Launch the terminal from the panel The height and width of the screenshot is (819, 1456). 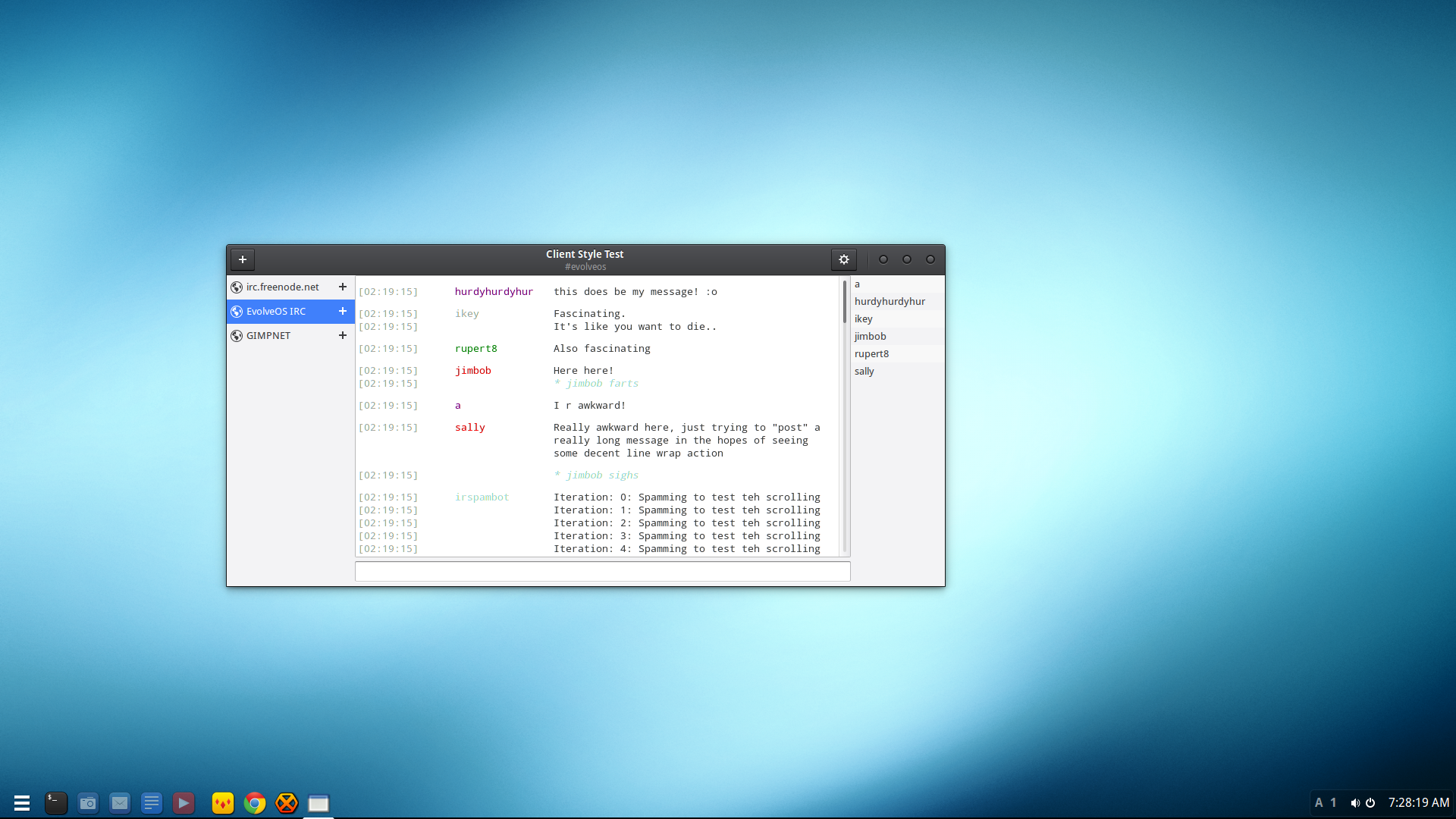click(x=56, y=803)
